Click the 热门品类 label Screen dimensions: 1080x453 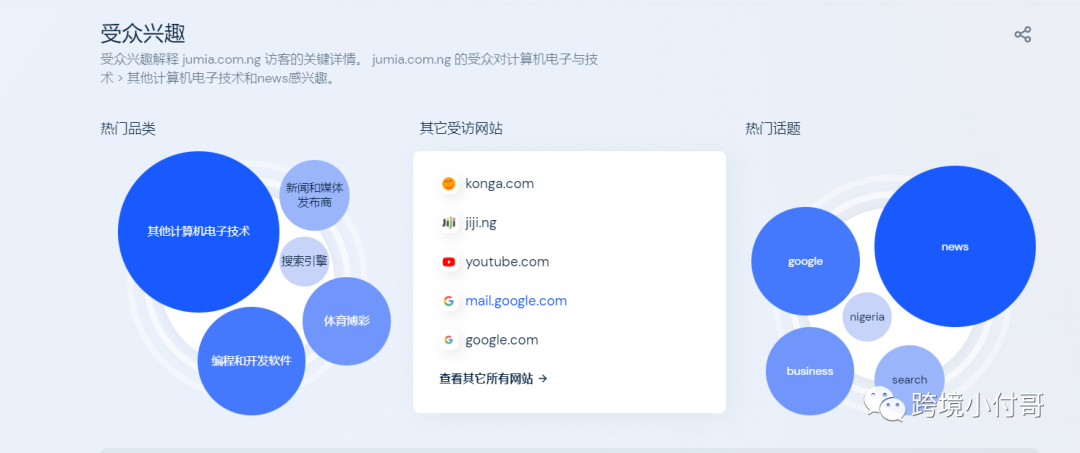pyautogui.click(x=128, y=129)
